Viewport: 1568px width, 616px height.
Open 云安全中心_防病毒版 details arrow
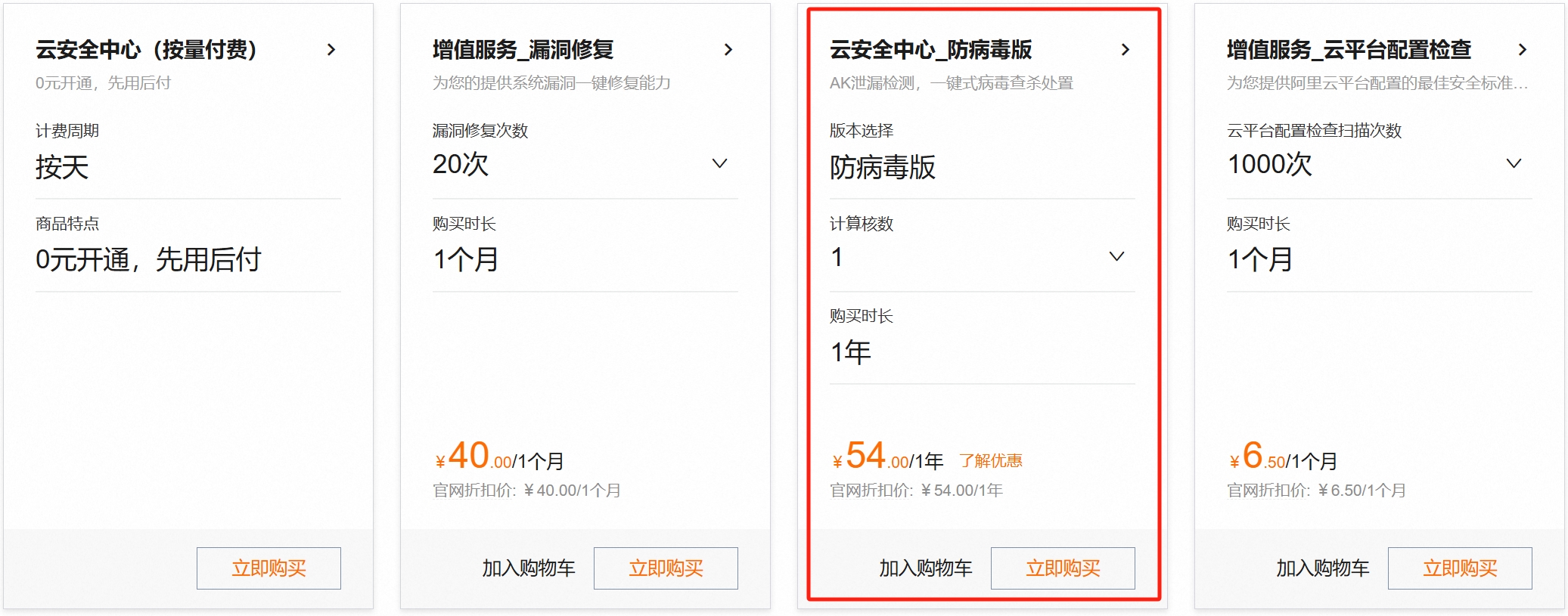point(1126,50)
